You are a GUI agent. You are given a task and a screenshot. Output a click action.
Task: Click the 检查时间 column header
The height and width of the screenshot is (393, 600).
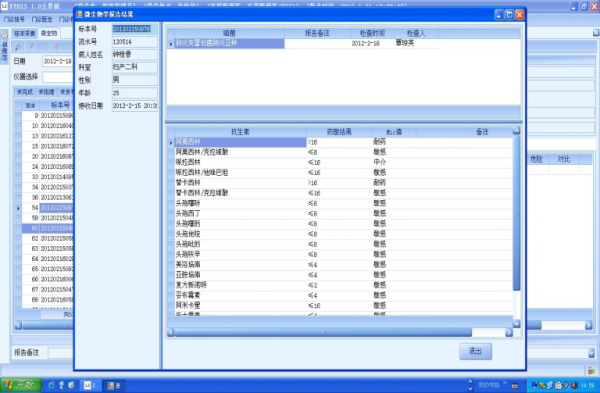(372, 33)
